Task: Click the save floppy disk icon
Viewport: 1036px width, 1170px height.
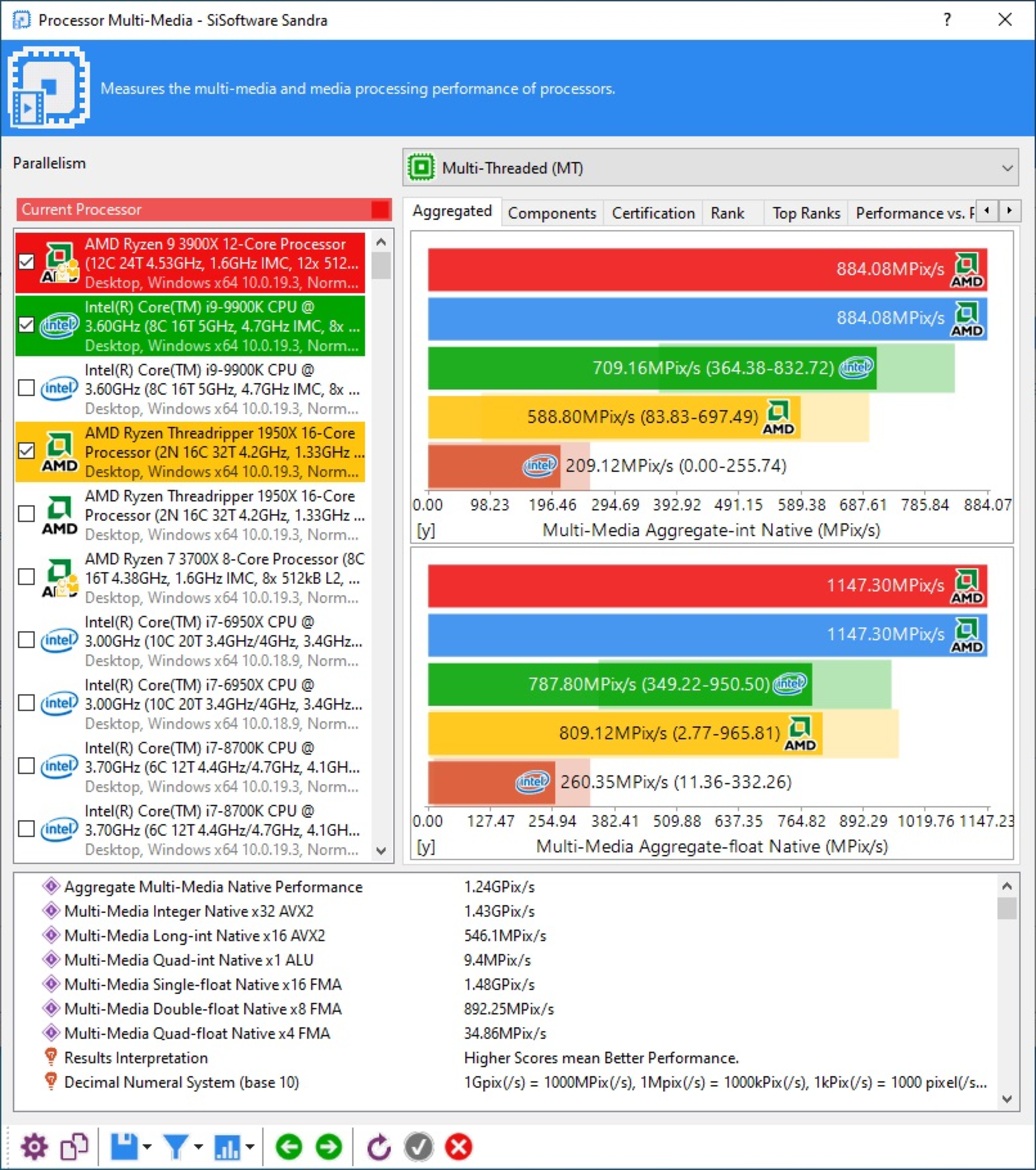Action: (x=124, y=1147)
